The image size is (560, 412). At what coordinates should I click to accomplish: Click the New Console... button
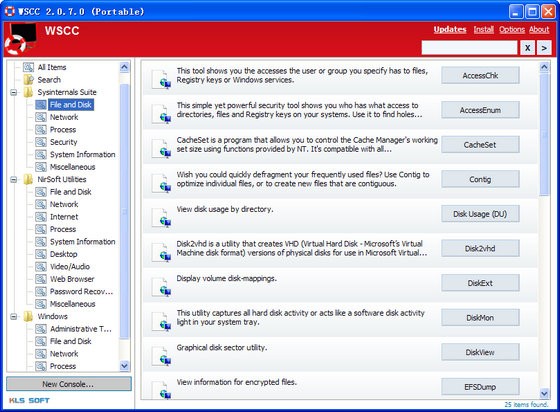tap(69, 384)
